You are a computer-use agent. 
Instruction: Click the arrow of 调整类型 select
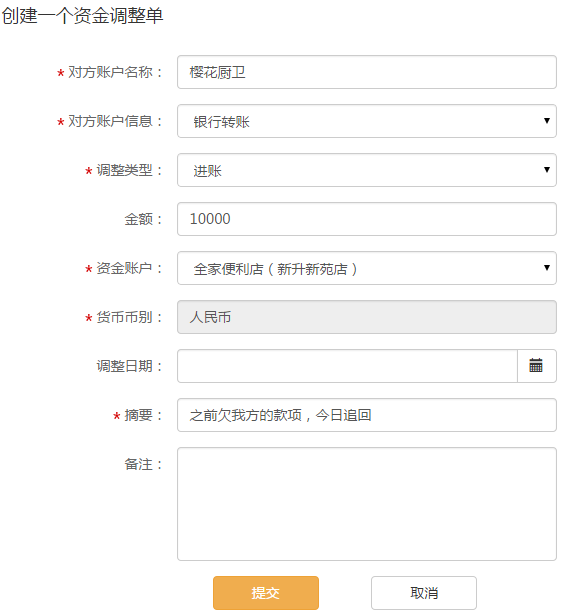click(547, 170)
